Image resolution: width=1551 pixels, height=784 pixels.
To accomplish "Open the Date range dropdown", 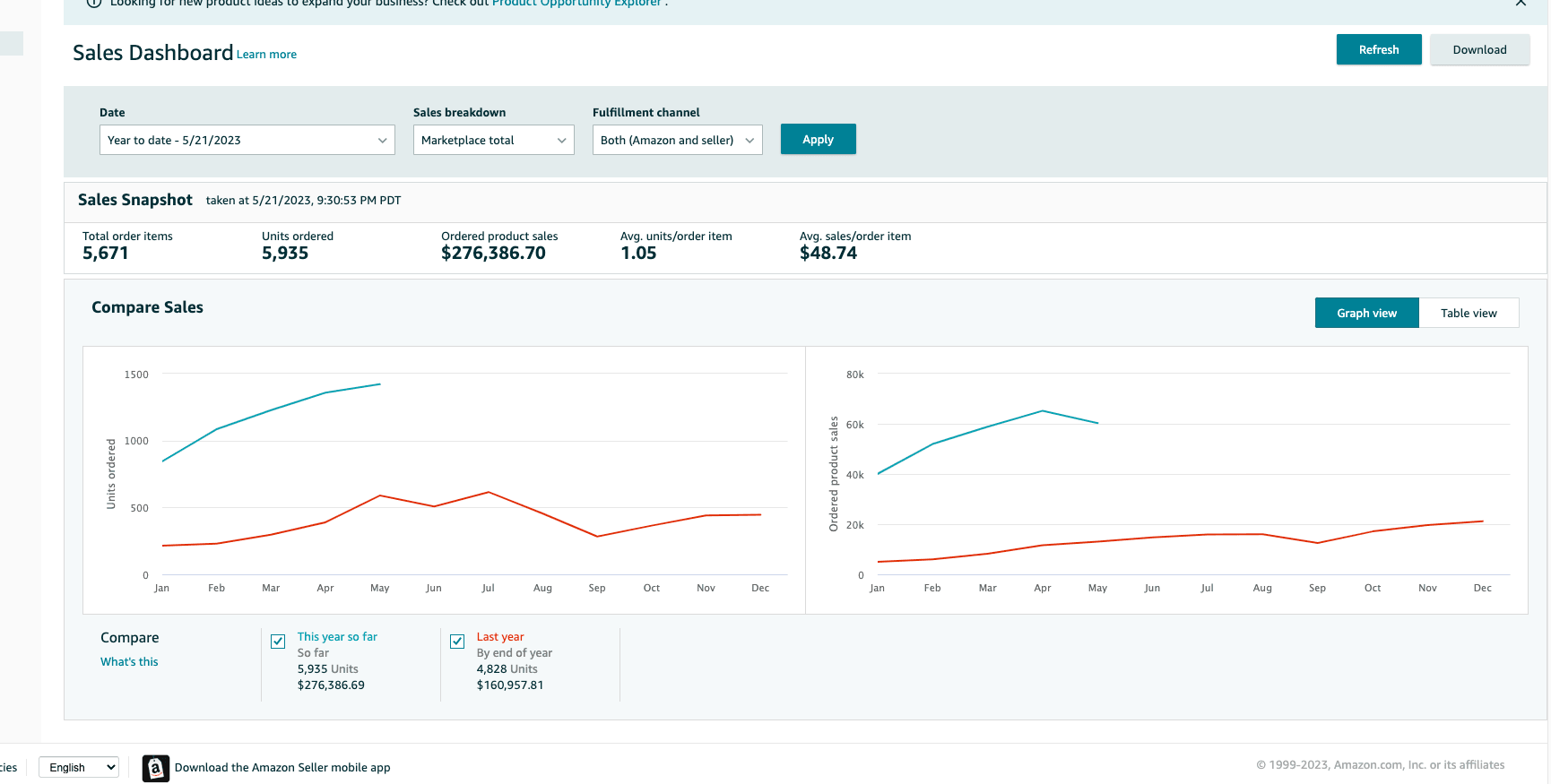I will coord(247,140).
